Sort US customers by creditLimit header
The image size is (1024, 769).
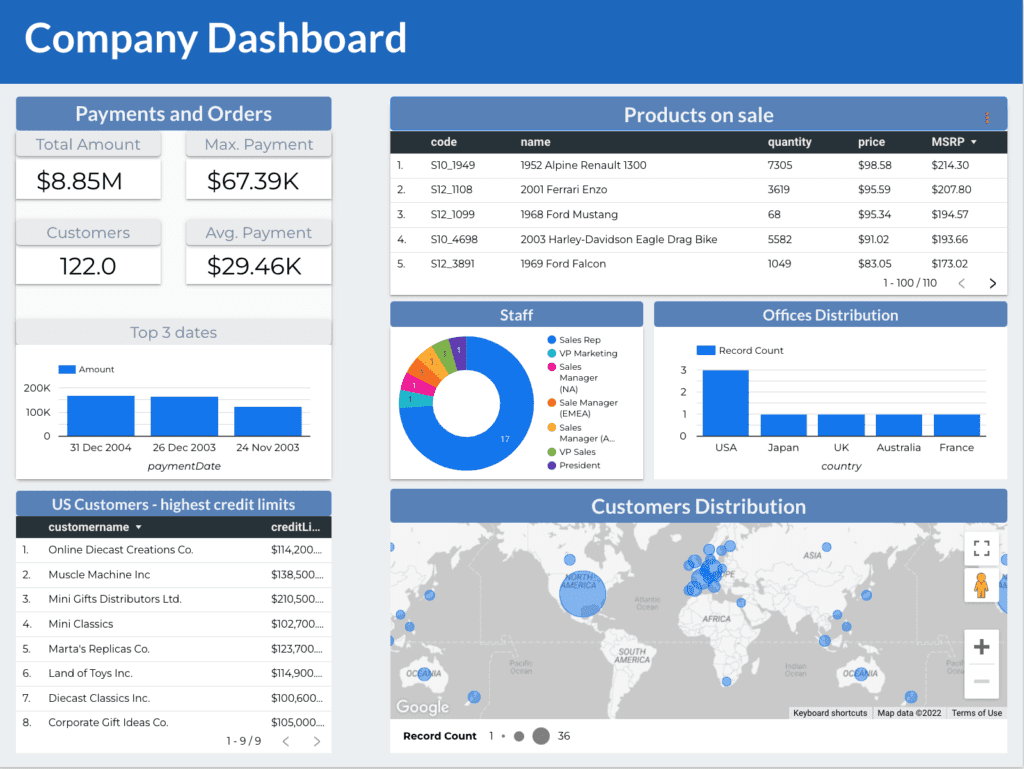coord(296,527)
